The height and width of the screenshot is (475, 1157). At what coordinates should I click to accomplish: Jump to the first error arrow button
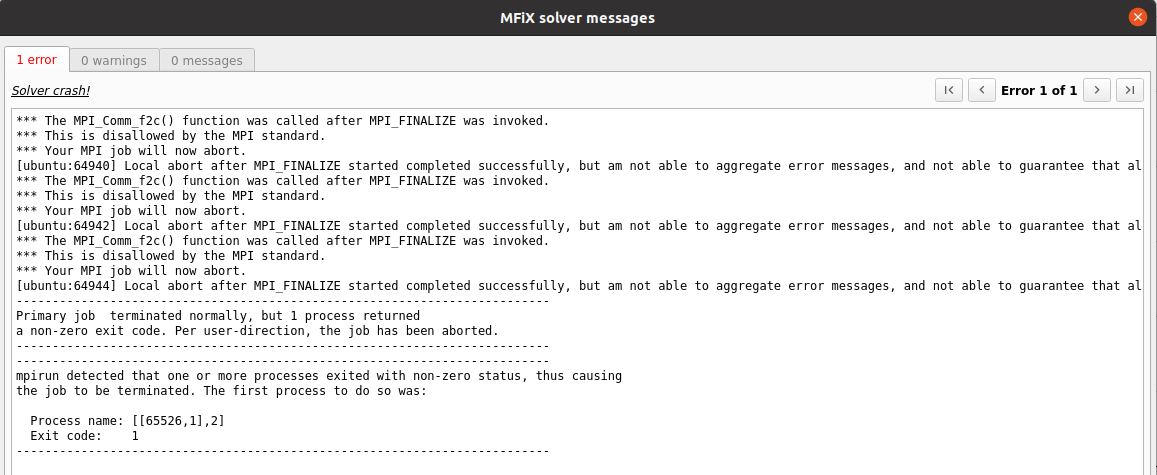[949, 90]
